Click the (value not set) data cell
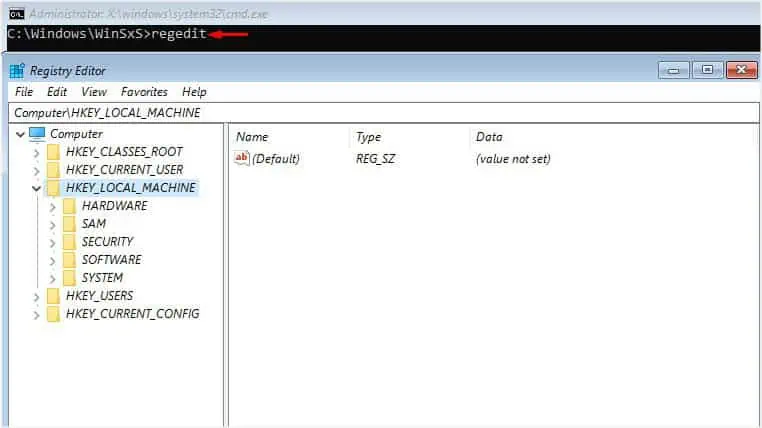The image size is (762, 428). (513, 159)
